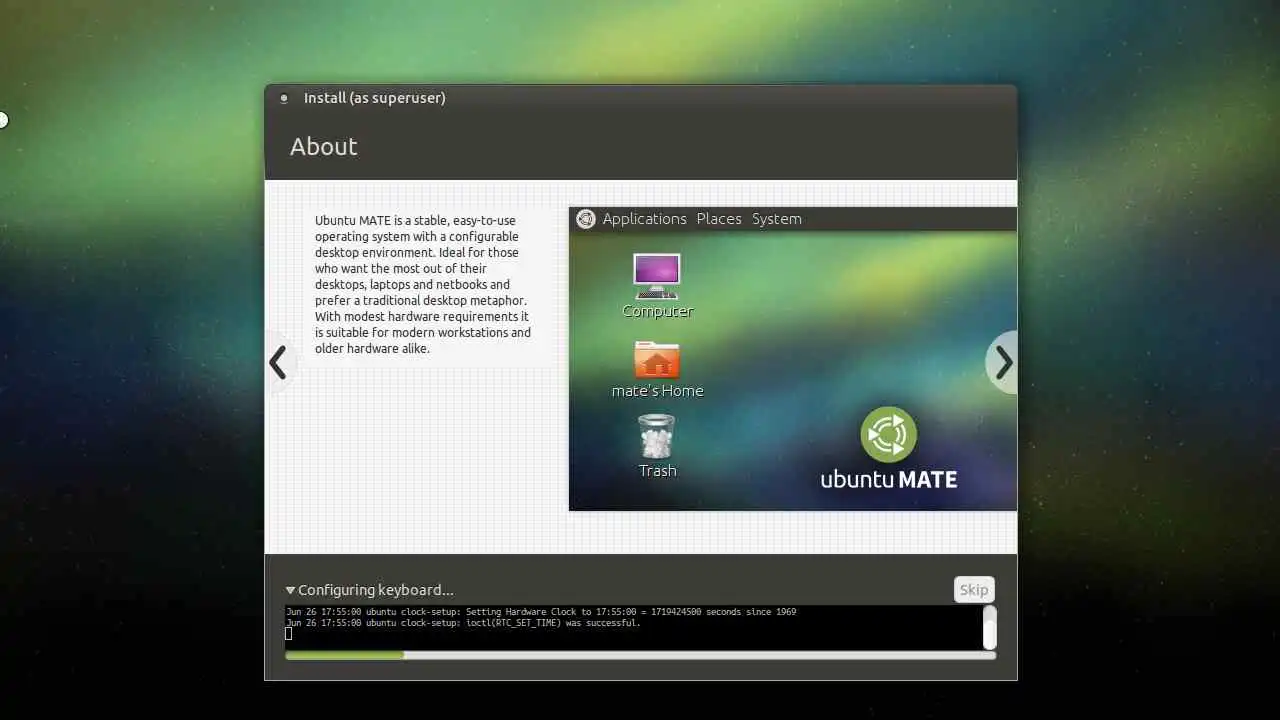Viewport: 1280px width, 720px height.
Task: Open the Places menu in the slideshow
Action: (x=719, y=219)
